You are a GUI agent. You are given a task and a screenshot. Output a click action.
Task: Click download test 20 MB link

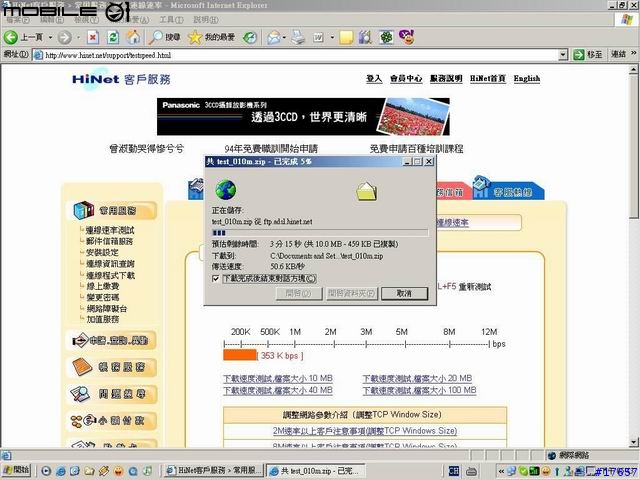[417, 378]
